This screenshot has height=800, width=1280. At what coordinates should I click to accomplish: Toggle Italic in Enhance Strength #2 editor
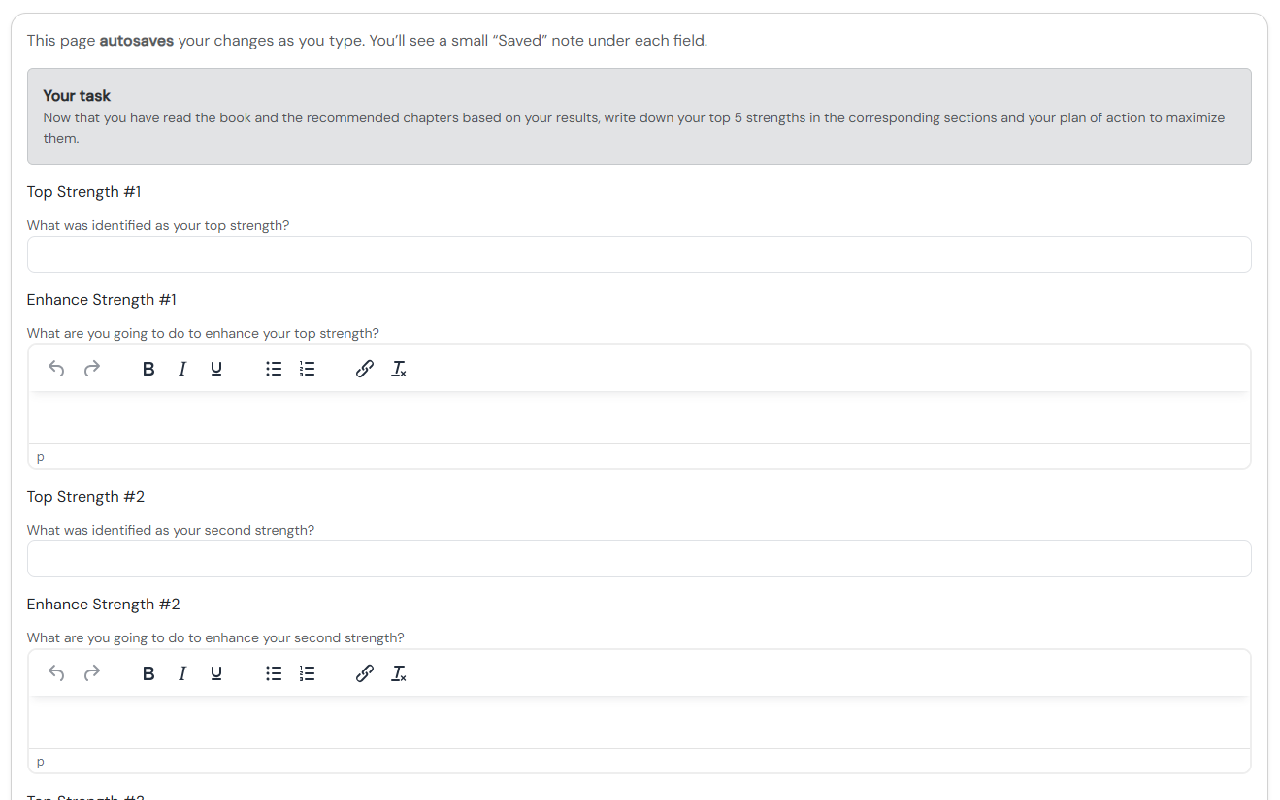point(182,674)
